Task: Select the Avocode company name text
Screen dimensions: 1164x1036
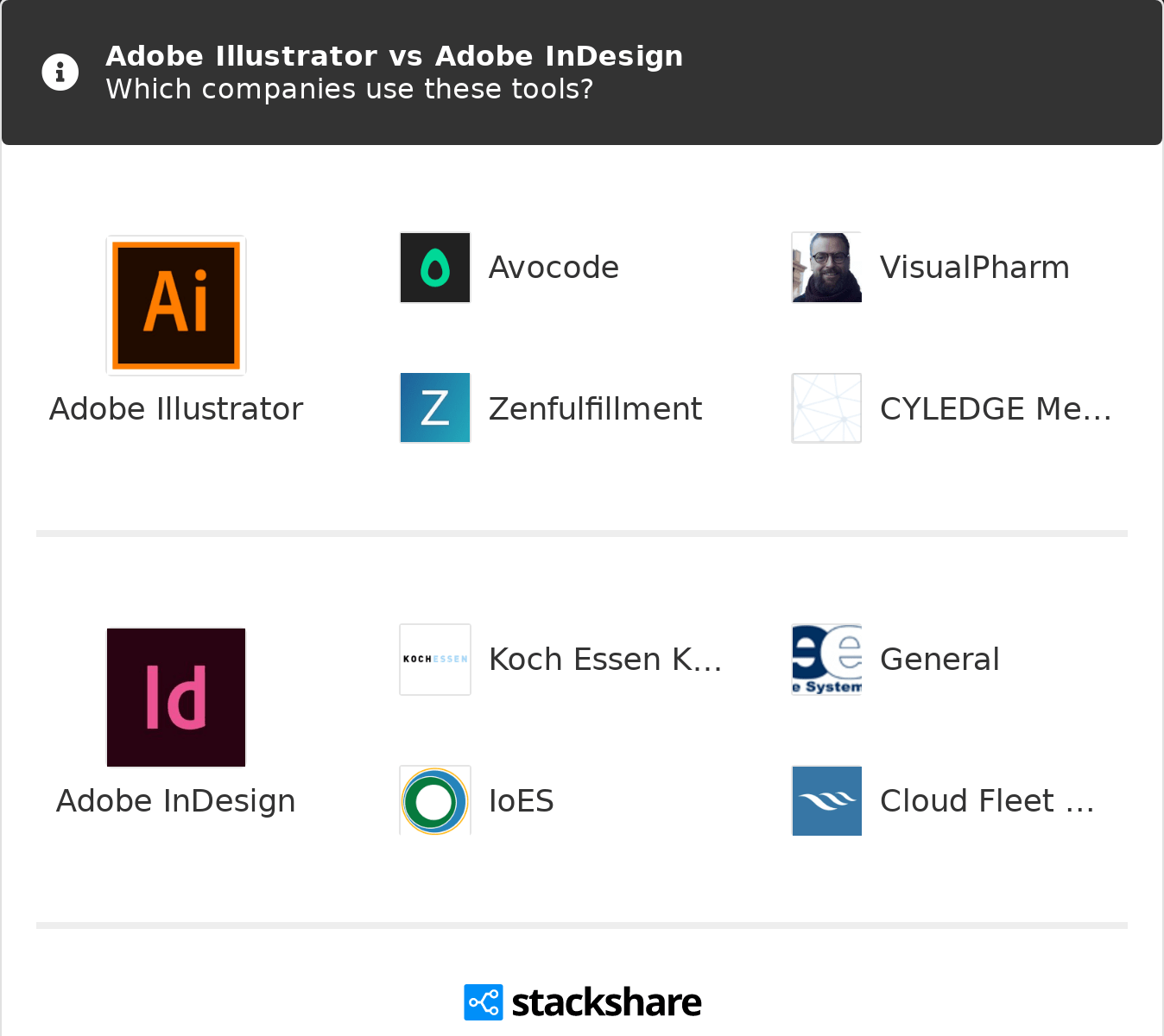Action: [x=554, y=268]
